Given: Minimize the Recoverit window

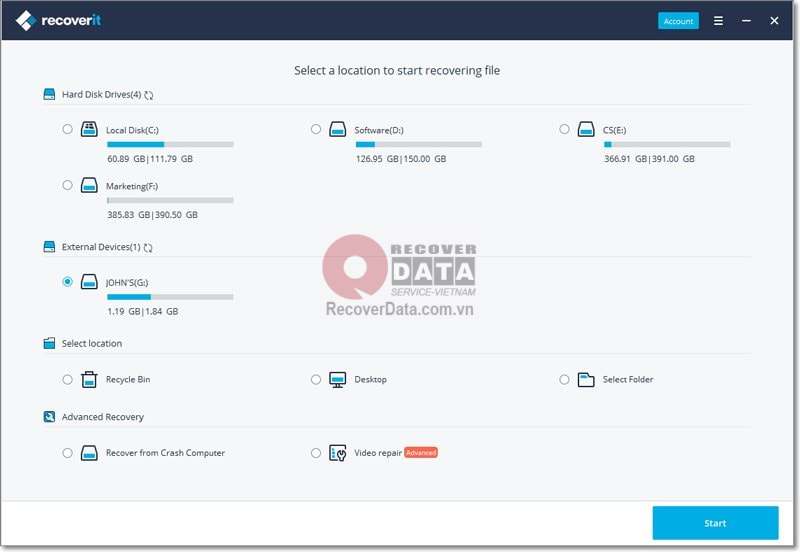Looking at the screenshot, I should tap(746, 21).
